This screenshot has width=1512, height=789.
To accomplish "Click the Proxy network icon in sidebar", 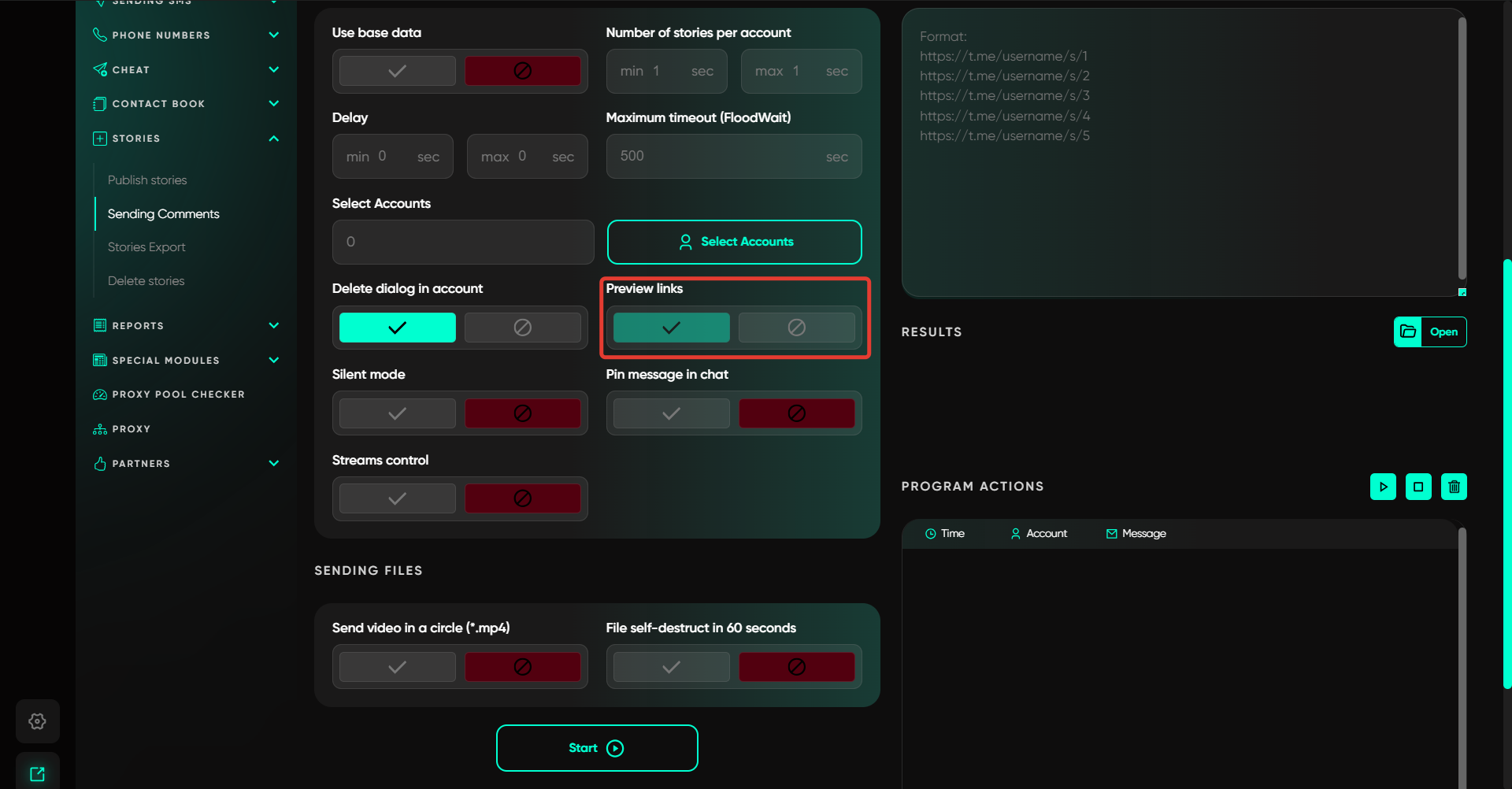I will (100, 429).
